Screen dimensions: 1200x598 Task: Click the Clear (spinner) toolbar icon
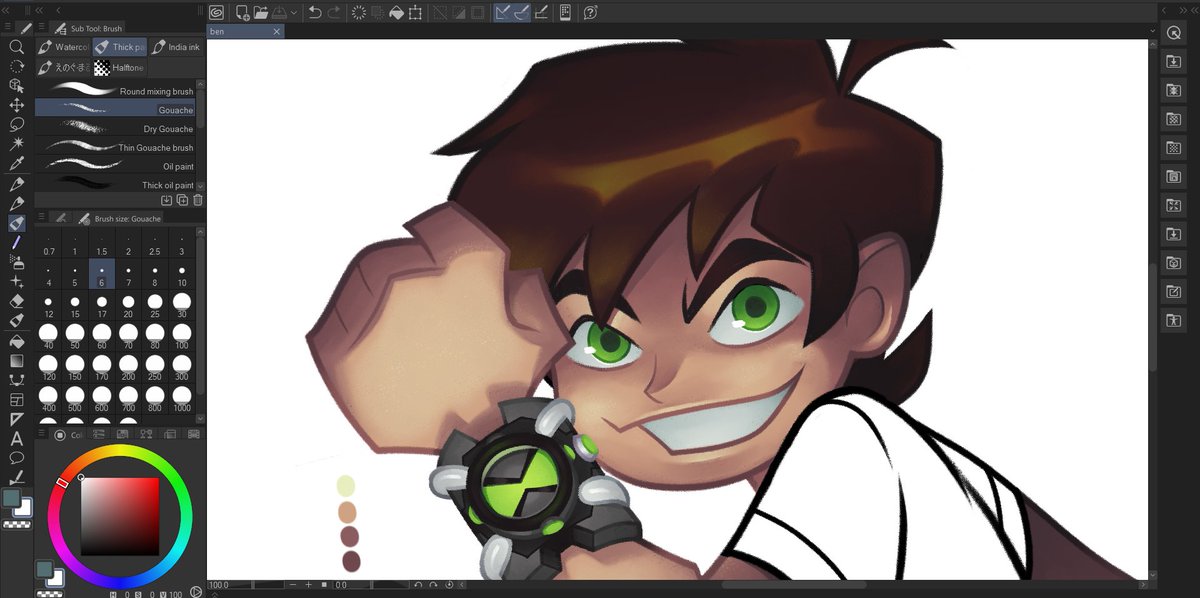(x=359, y=12)
